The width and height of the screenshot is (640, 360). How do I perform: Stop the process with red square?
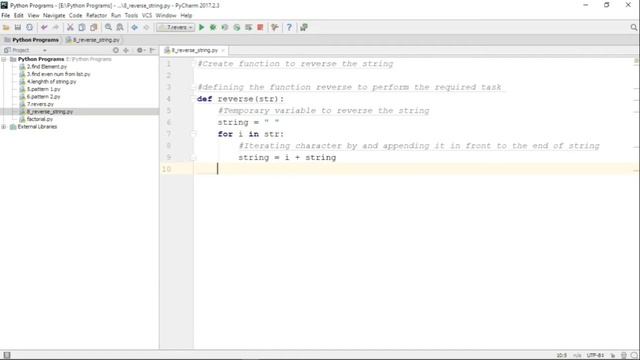pyautogui.click(x=260, y=27)
